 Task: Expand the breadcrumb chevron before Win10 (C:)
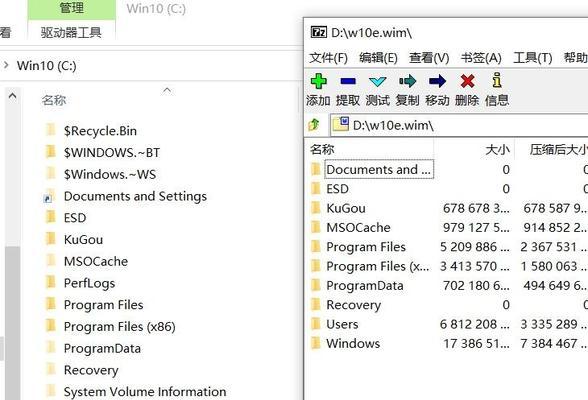click(6, 65)
